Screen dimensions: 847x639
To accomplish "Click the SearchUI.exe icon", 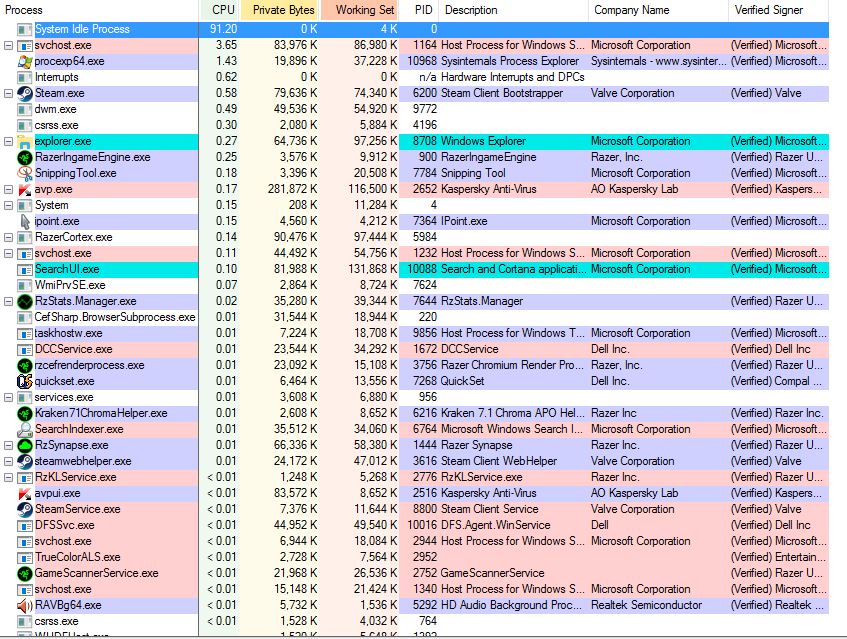I will point(25,269).
